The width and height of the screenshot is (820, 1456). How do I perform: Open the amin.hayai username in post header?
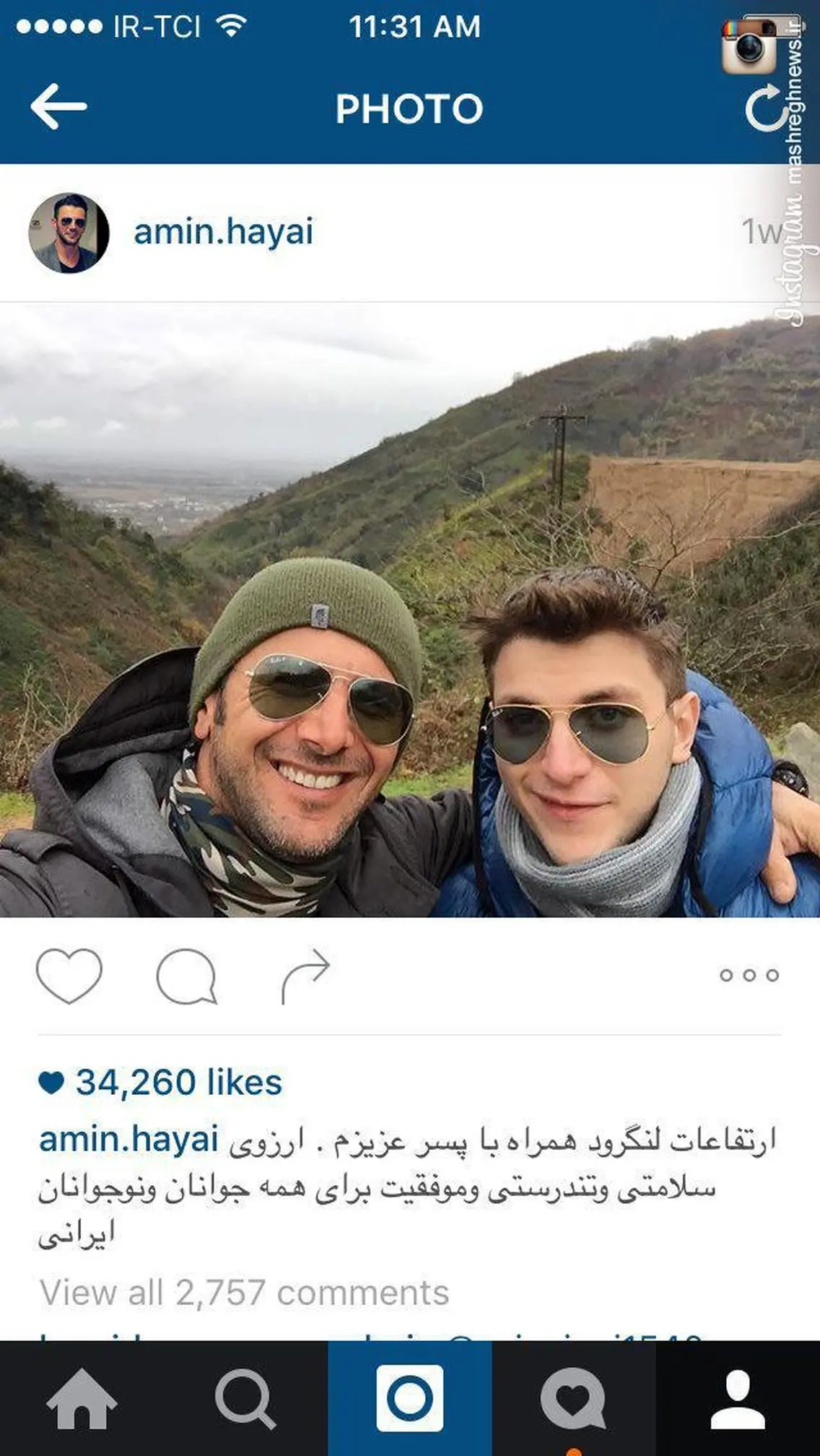pyautogui.click(x=224, y=233)
